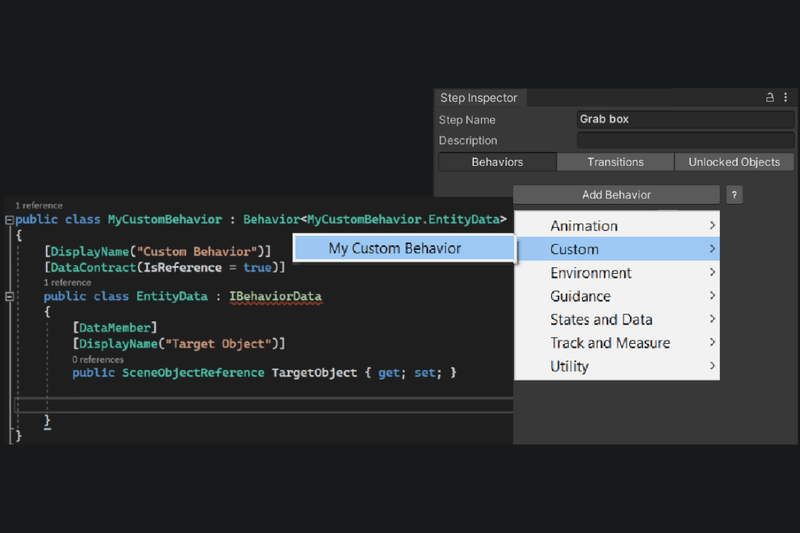
Task: Click the '1 reference' link above MyCustomBehavior
Action: tap(38, 205)
